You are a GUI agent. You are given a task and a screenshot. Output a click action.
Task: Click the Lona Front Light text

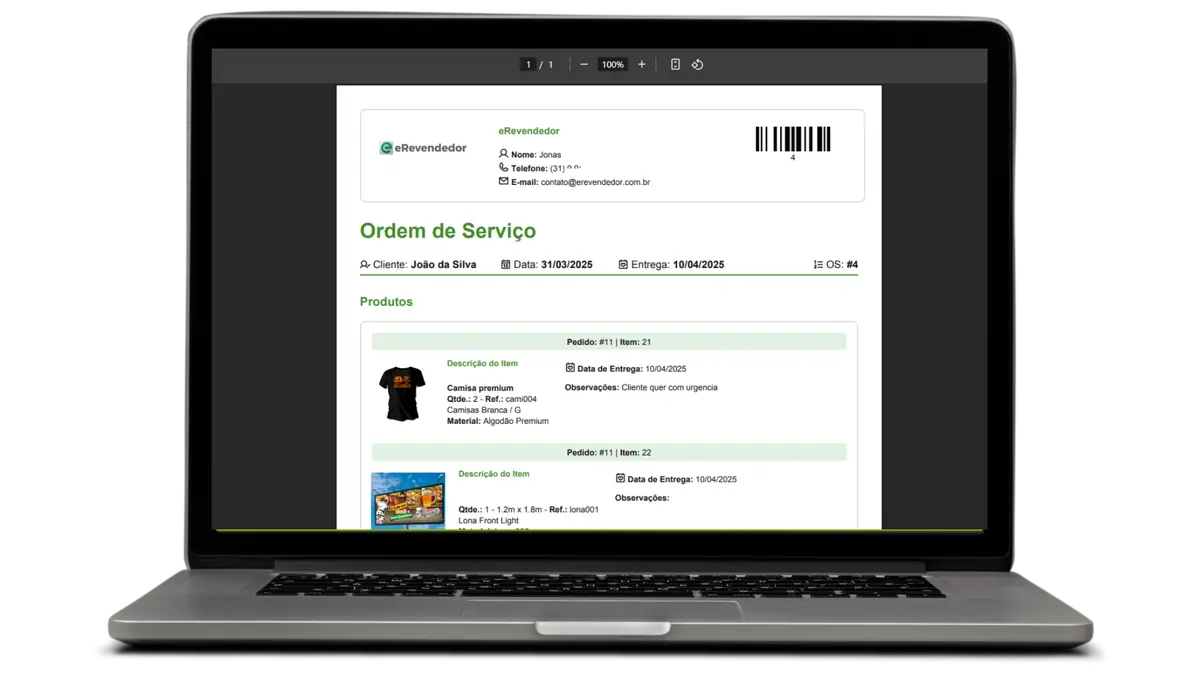489,520
